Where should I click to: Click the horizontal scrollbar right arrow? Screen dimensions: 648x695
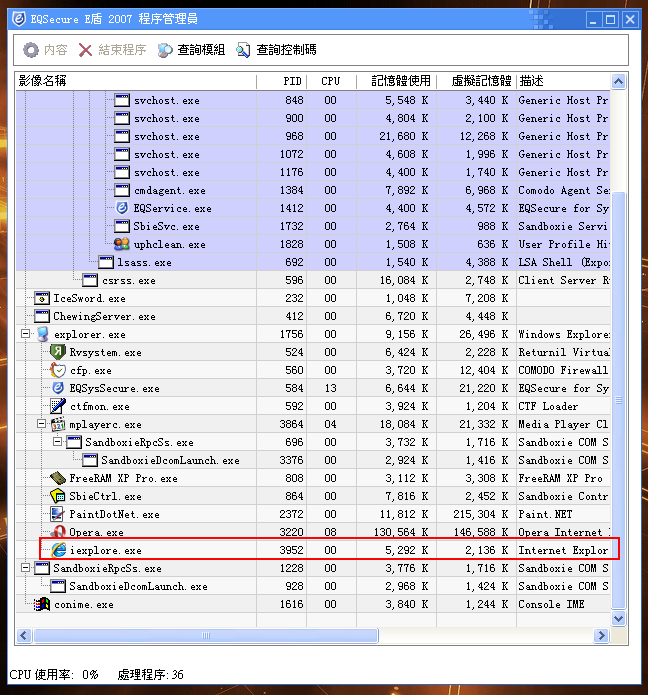pyautogui.click(x=601, y=636)
